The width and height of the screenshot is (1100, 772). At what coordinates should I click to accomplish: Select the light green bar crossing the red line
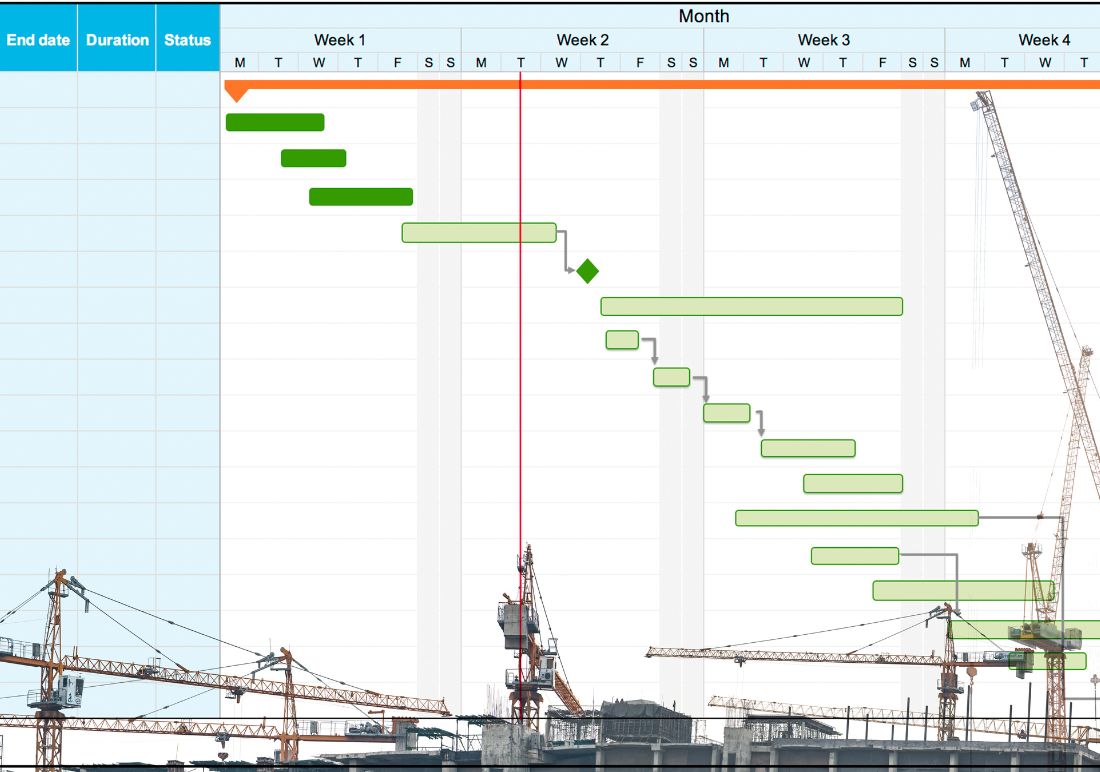pyautogui.click(x=479, y=232)
